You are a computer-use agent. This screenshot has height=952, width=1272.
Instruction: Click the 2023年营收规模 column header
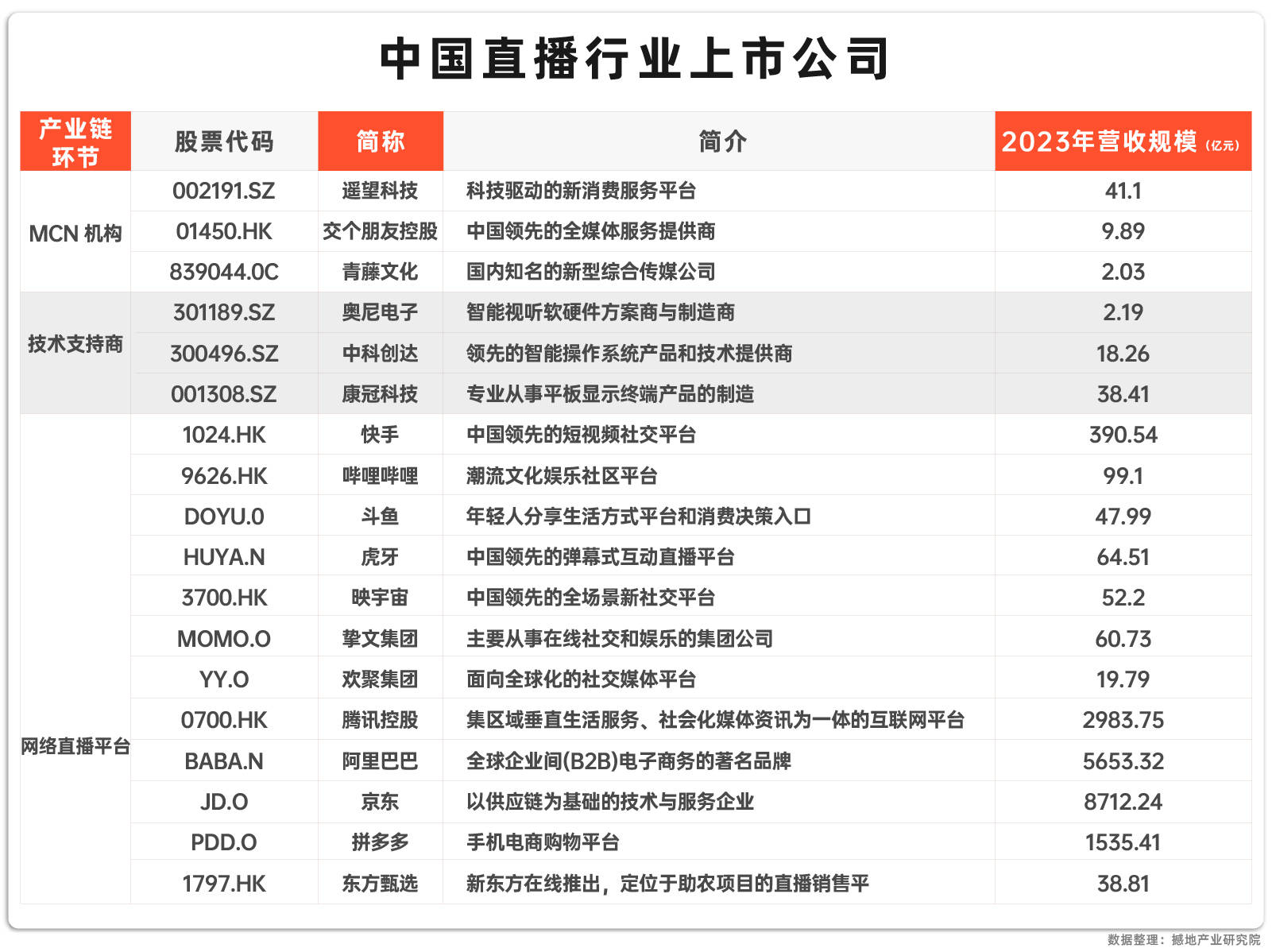coord(1123,141)
